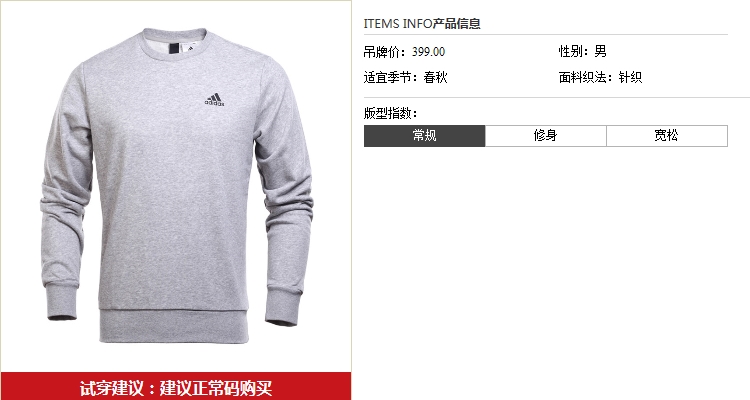
Task: Click the 针织 fabric value
Action: [x=630, y=77]
